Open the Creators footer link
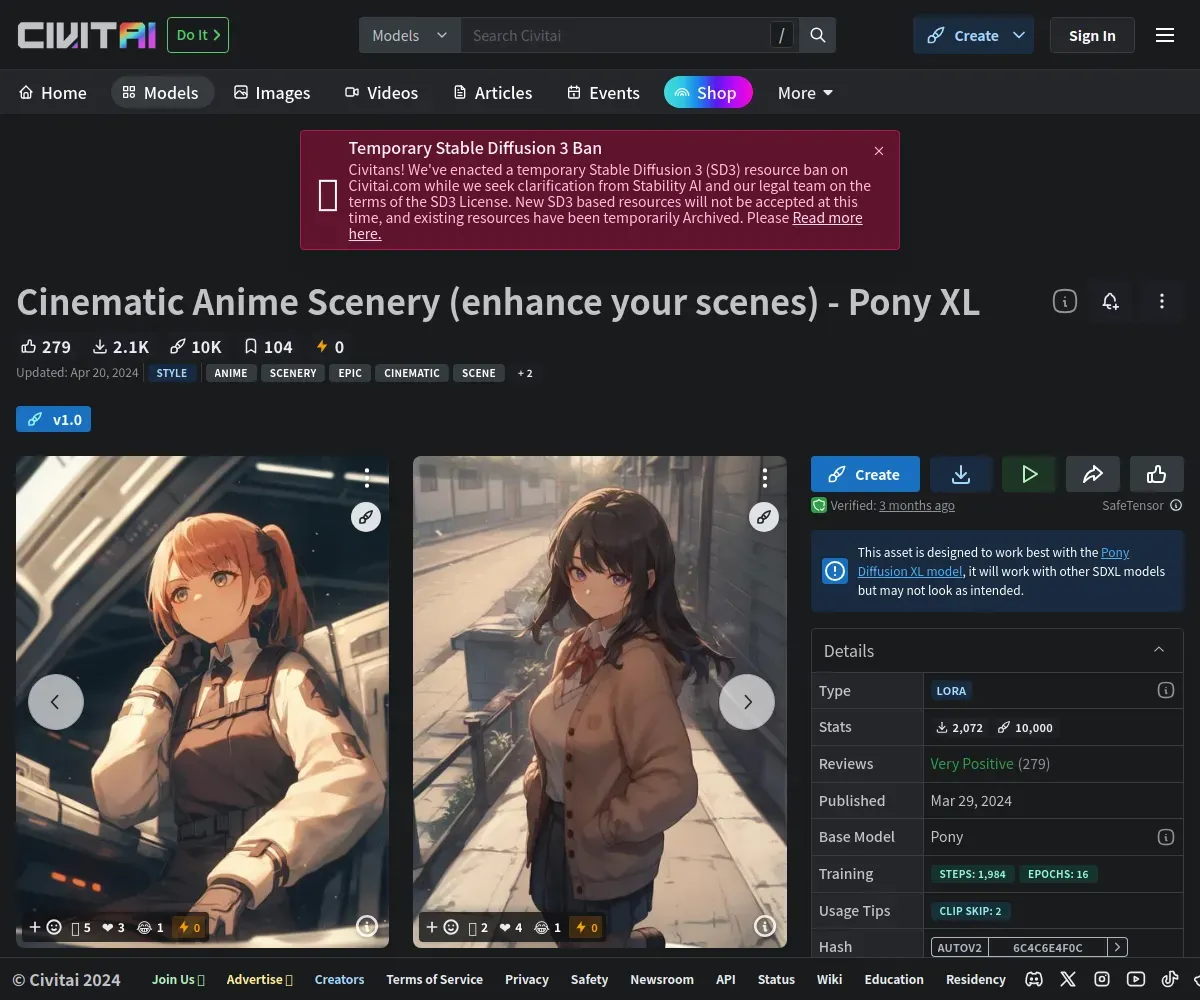Viewport: 1200px width, 1000px height. point(339,979)
